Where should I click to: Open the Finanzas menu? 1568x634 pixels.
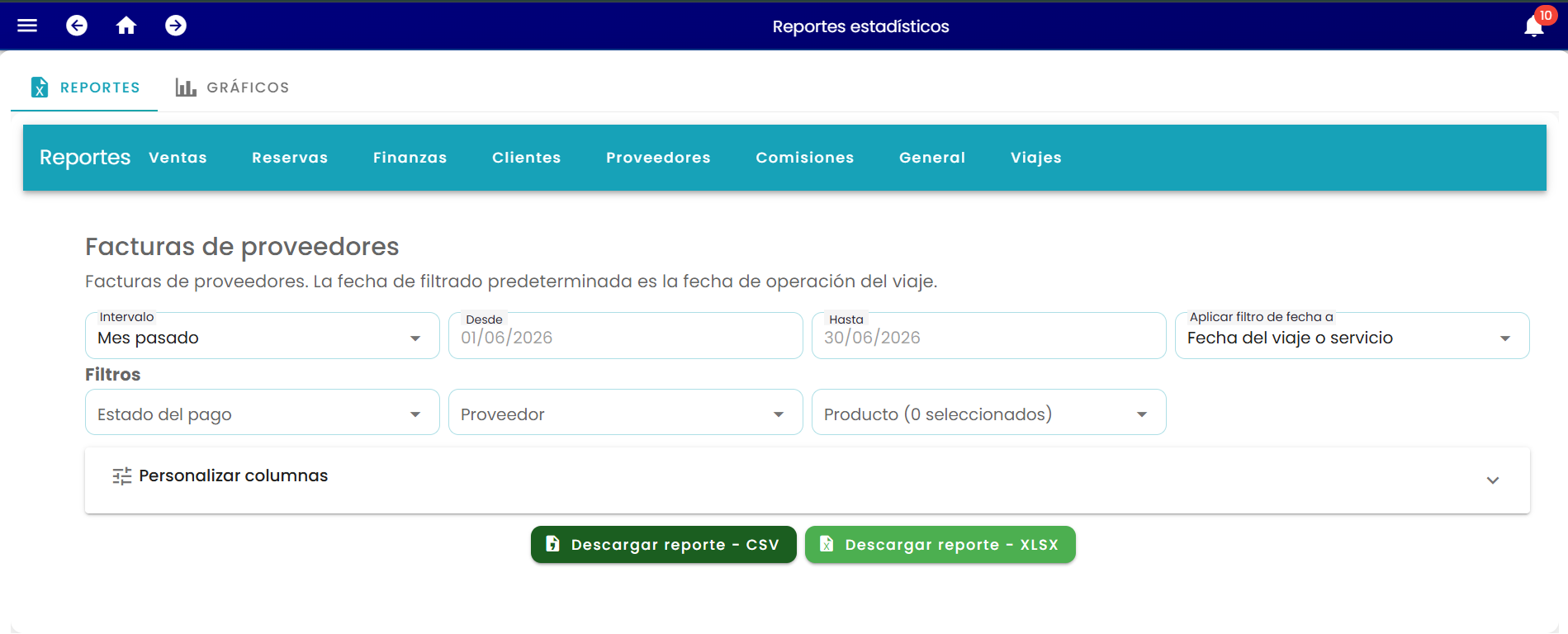click(x=410, y=158)
